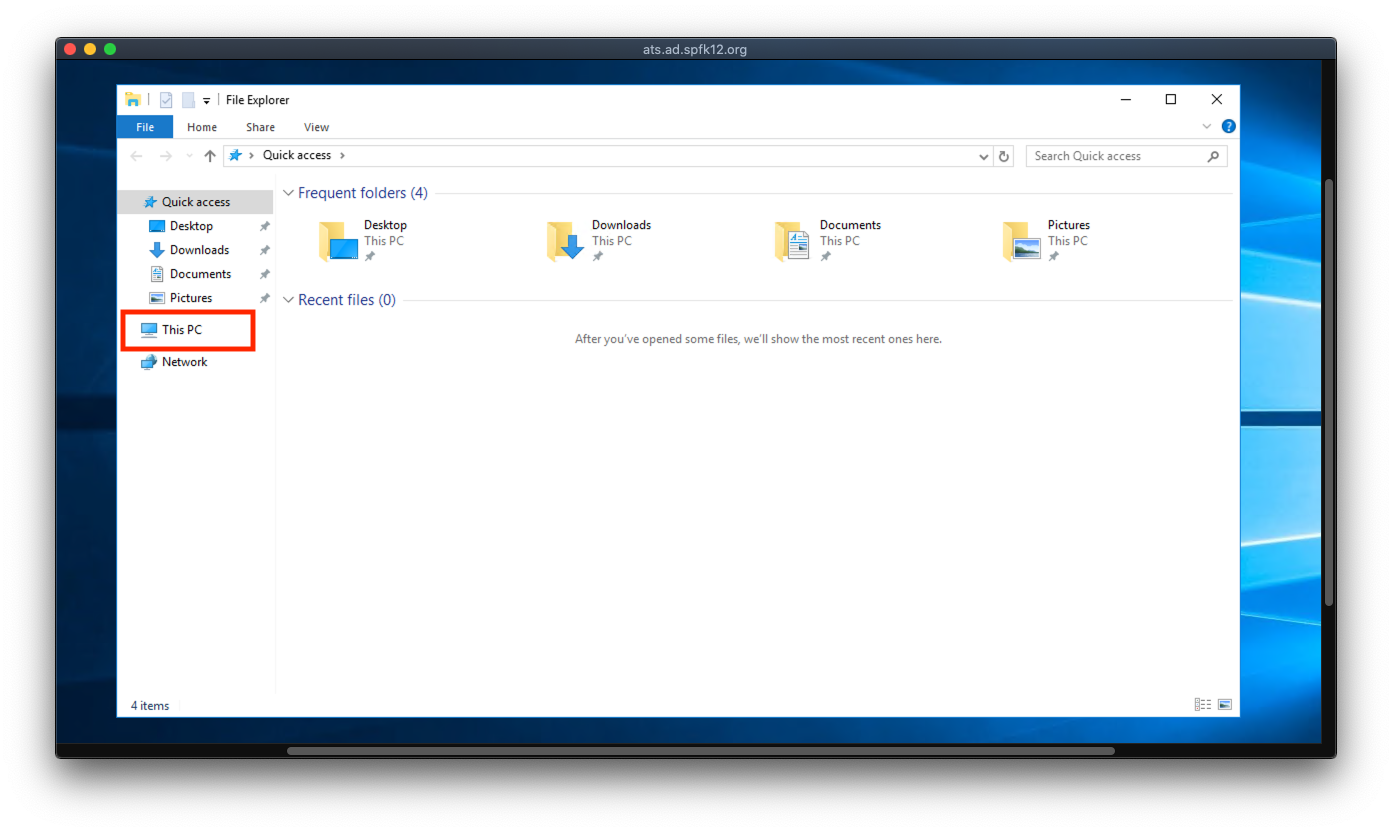This screenshot has height=832, width=1392.
Task: Click the Refresh icon beside the address bar
Action: coord(1004,156)
